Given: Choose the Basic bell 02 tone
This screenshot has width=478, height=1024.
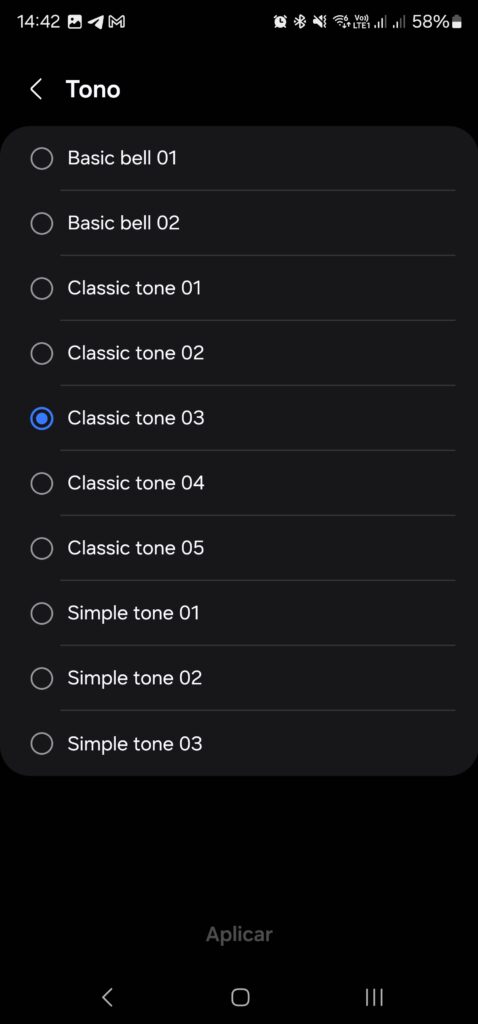Looking at the screenshot, I should click(x=239, y=223).
